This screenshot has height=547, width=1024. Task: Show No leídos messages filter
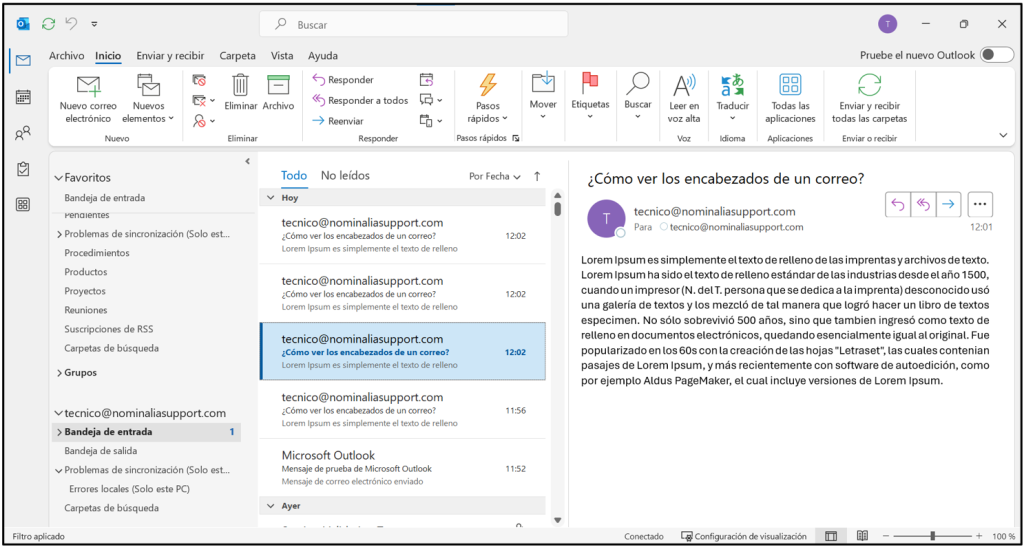(345, 176)
